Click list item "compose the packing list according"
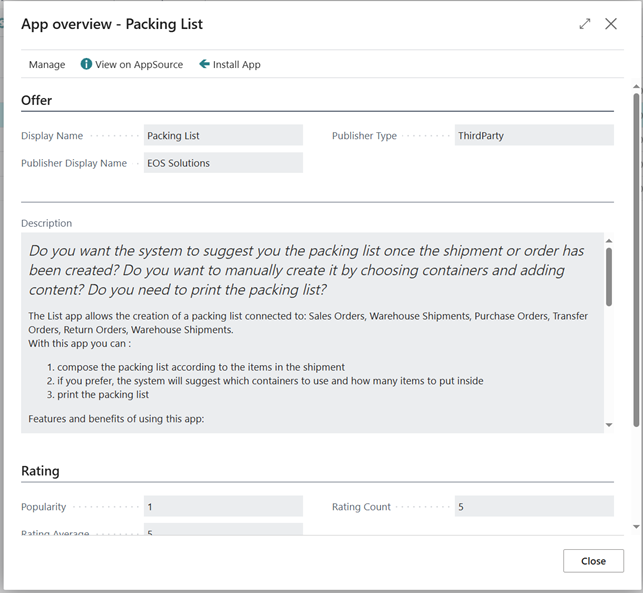Screen dimensions: 643x593 click(x=201, y=367)
